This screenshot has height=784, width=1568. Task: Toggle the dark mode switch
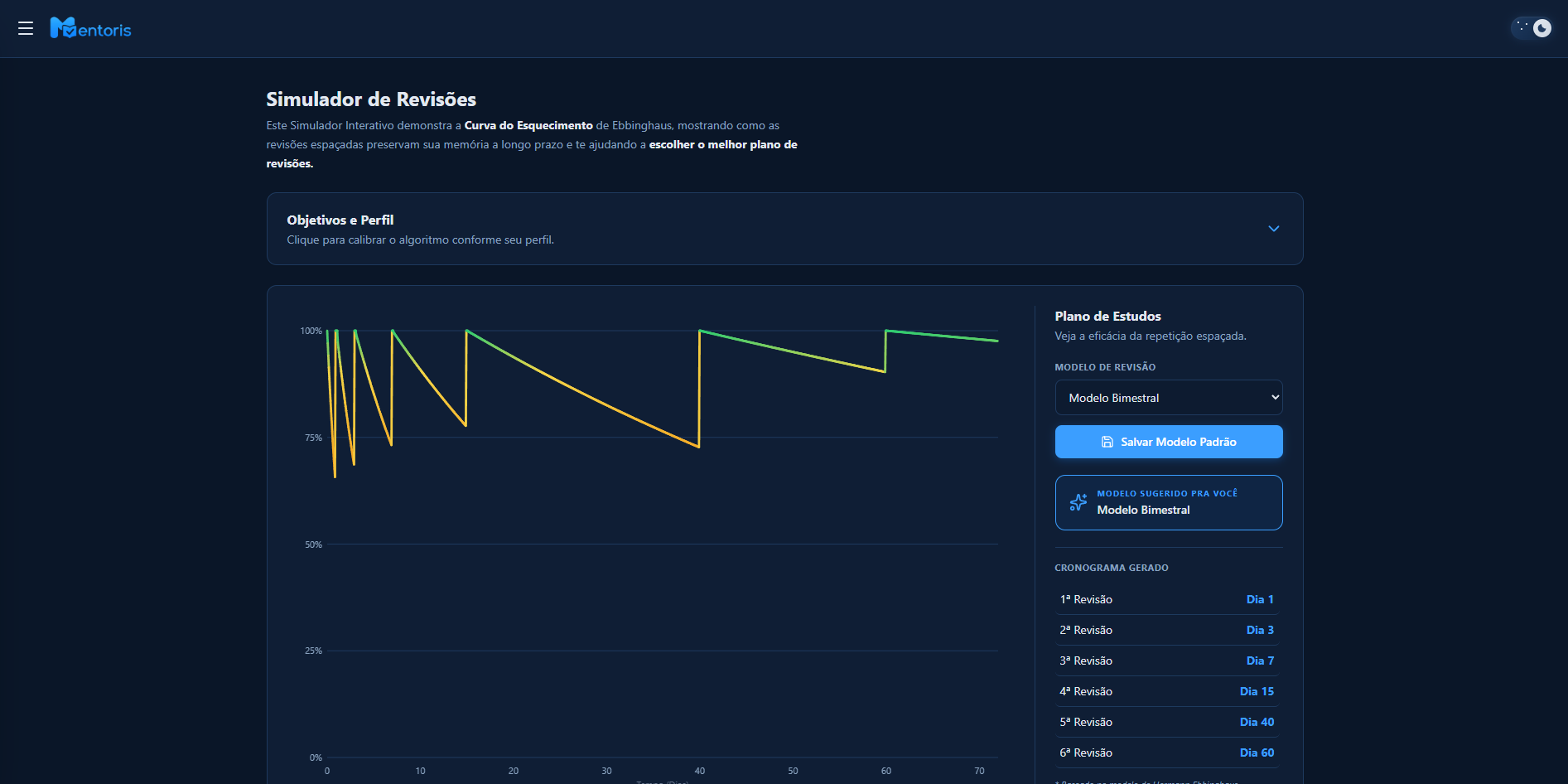1532,28
